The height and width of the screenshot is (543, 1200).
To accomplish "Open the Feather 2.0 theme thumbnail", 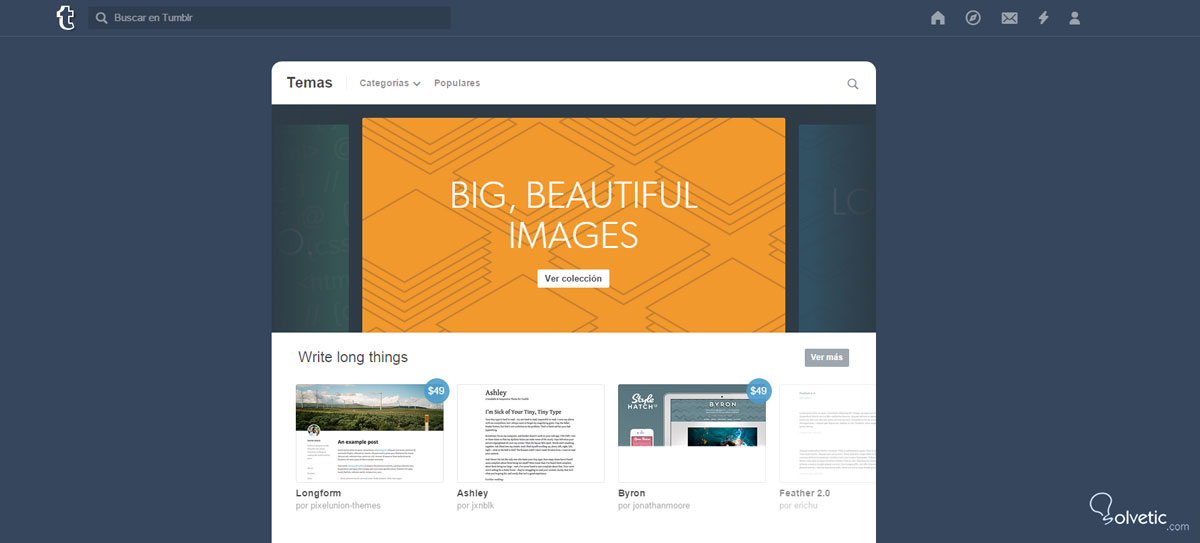I will (x=827, y=433).
